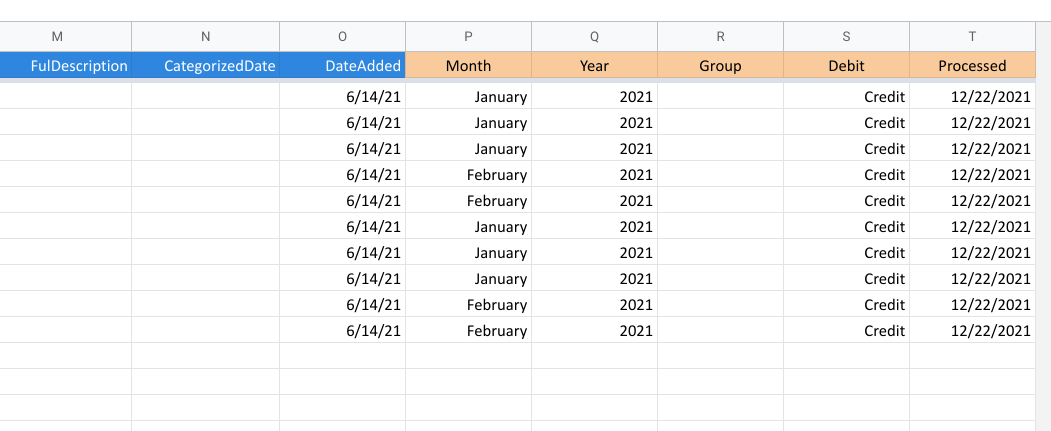This screenshot has height=431, width=1051.
Task: Click Credit in the last data row
Action: [x=847, y=330]
